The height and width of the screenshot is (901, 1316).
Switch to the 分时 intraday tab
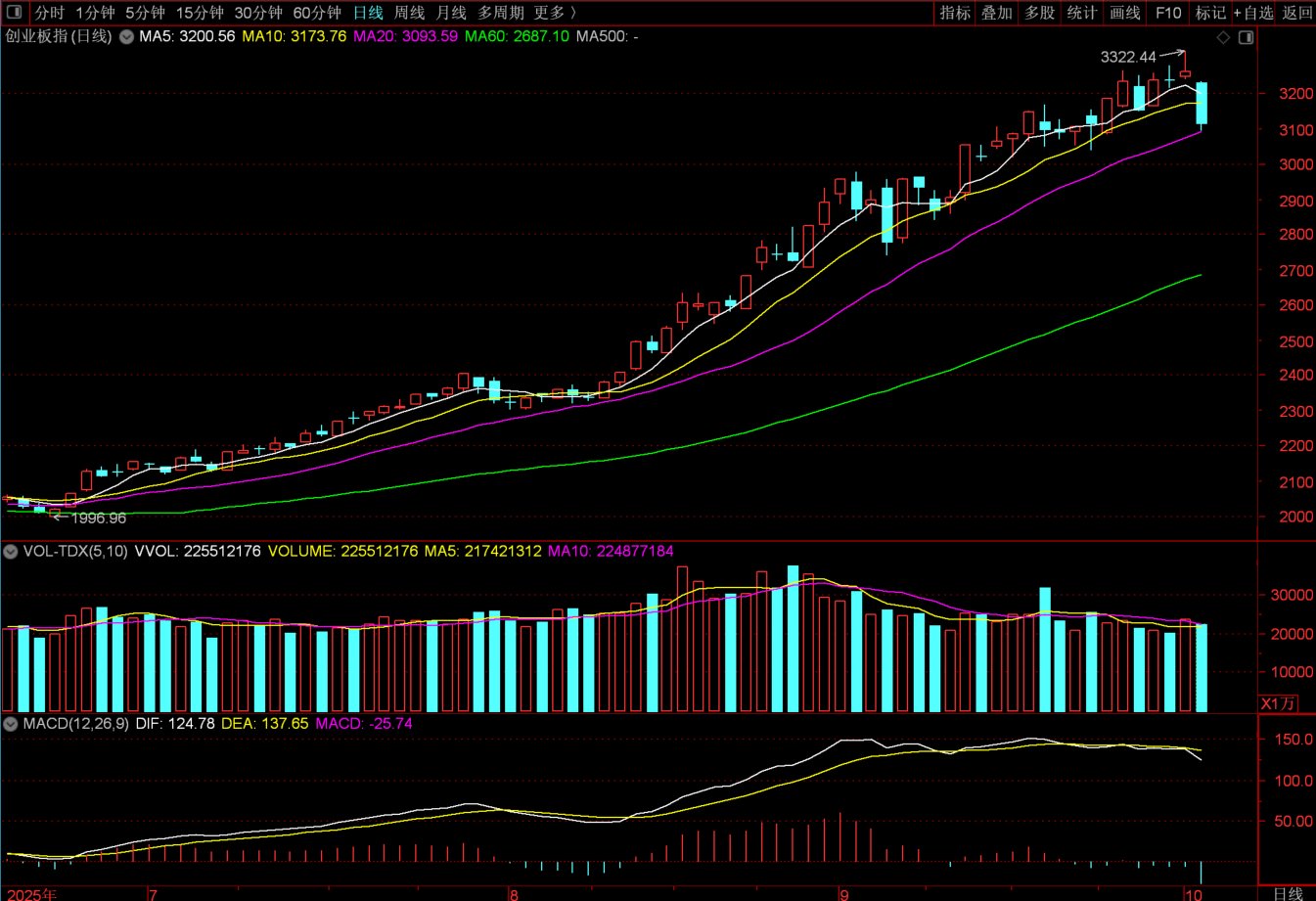pyautogui.click(x=49, y=13)
